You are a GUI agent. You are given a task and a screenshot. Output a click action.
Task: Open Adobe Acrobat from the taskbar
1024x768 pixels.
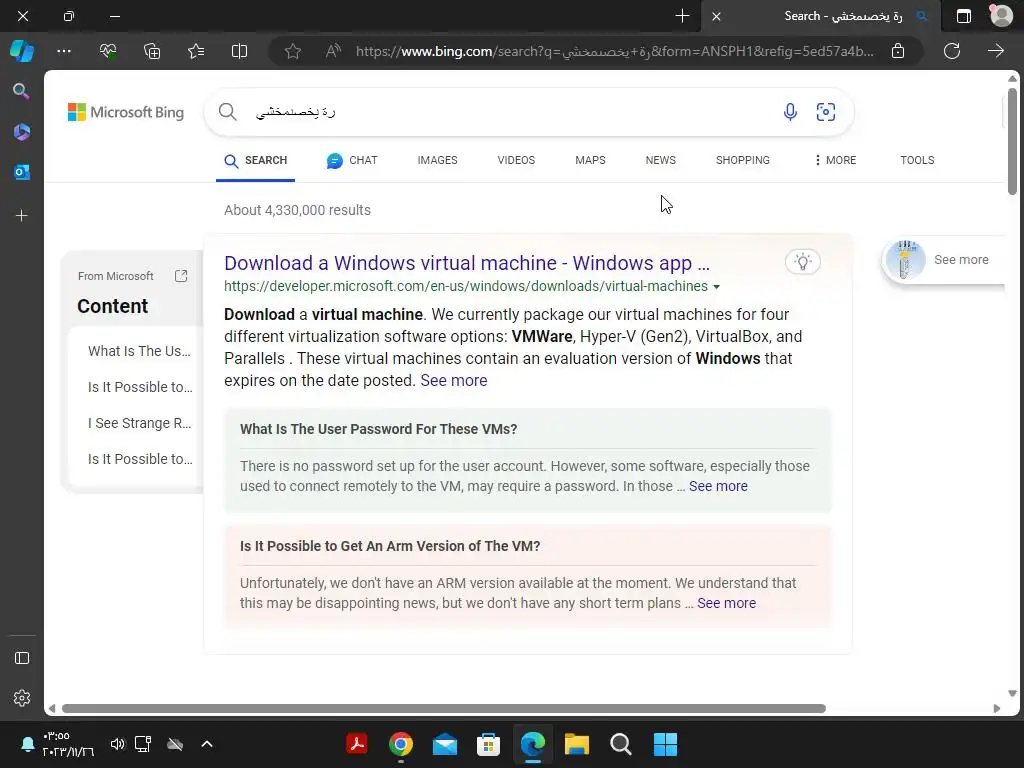click(357, 744)
